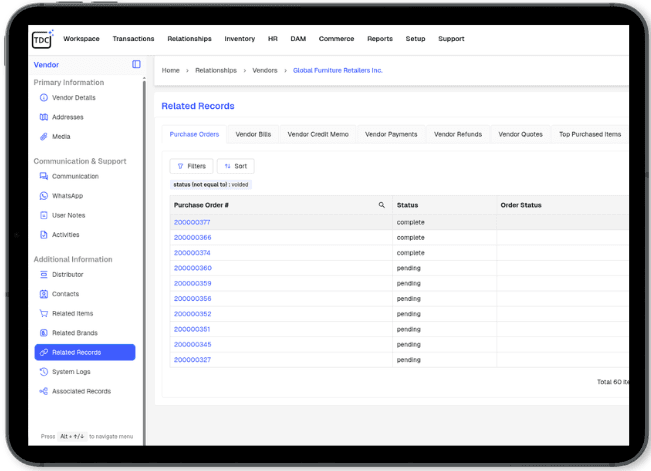The height and width of the screenshot is (471, 651).
Task: Open purchase order 200000351
Action: point(192,329)
